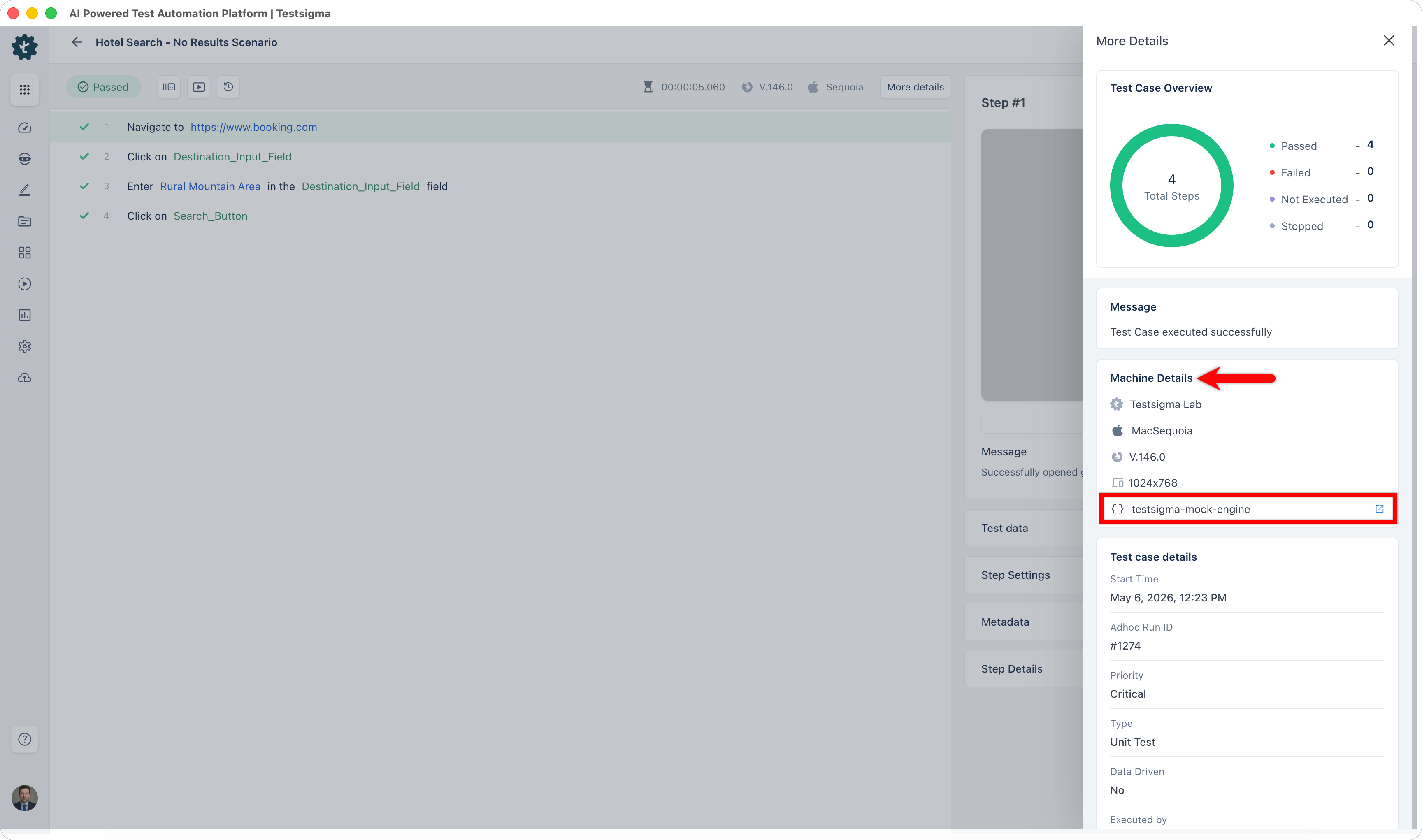
Task: Select step 2 Click on row
Action: 500,157
